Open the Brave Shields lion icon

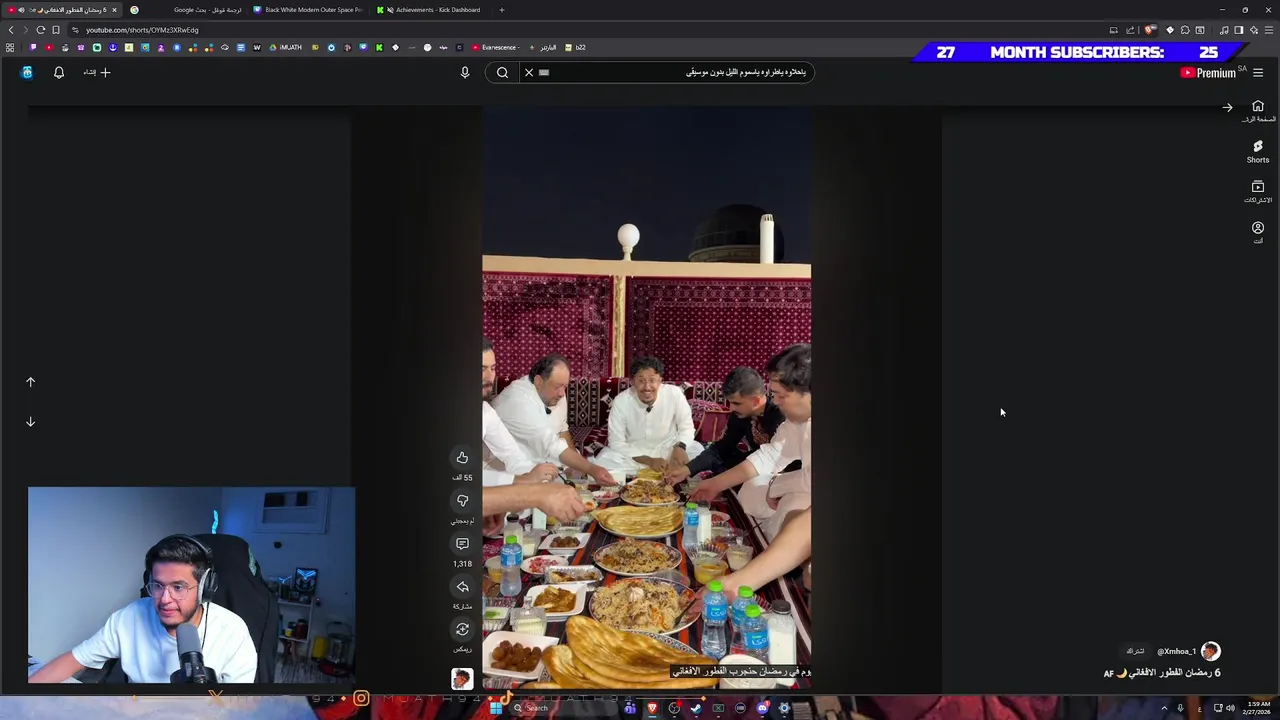click(1150, 30)
